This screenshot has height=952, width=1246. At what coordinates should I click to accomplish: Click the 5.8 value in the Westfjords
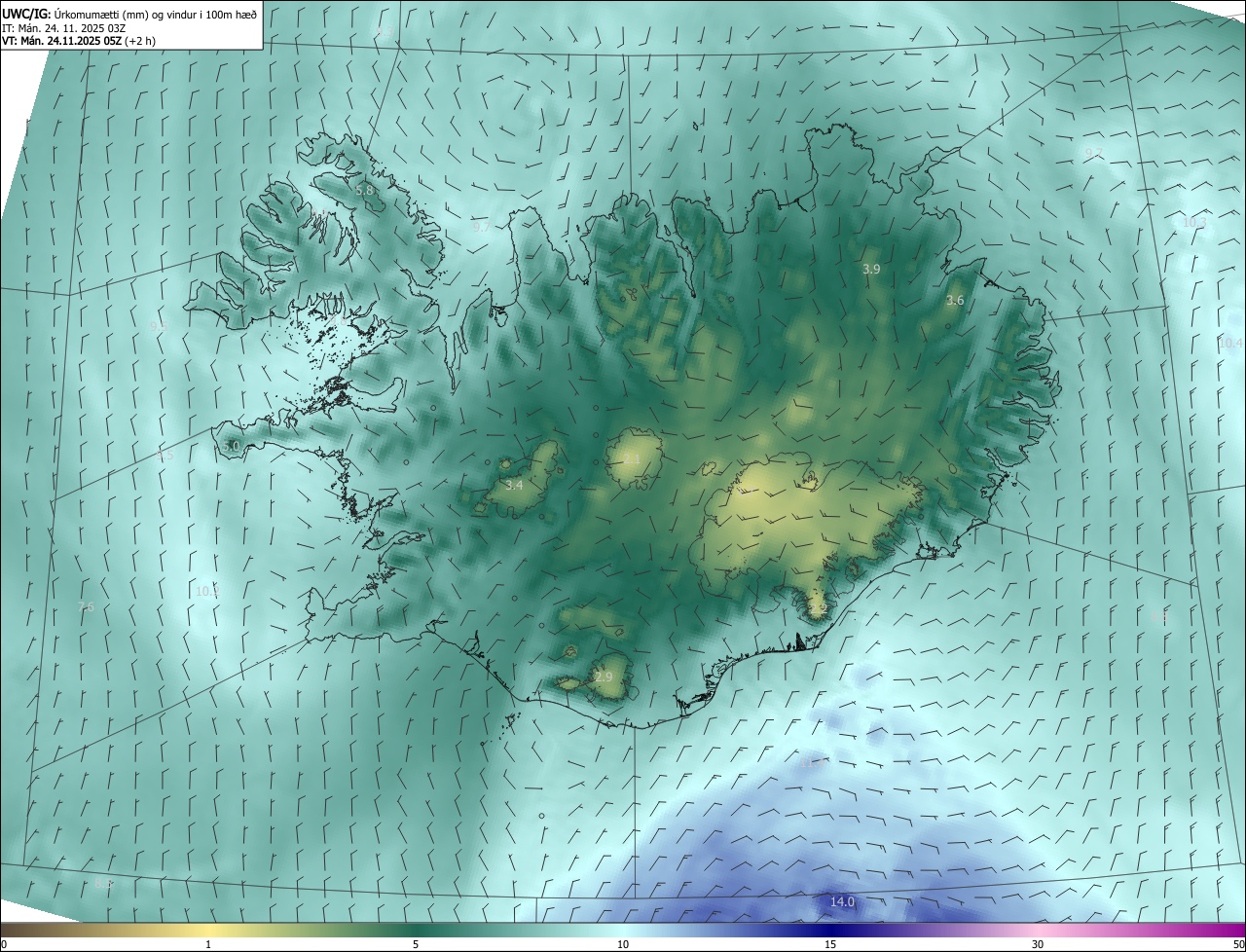[365, 191]
